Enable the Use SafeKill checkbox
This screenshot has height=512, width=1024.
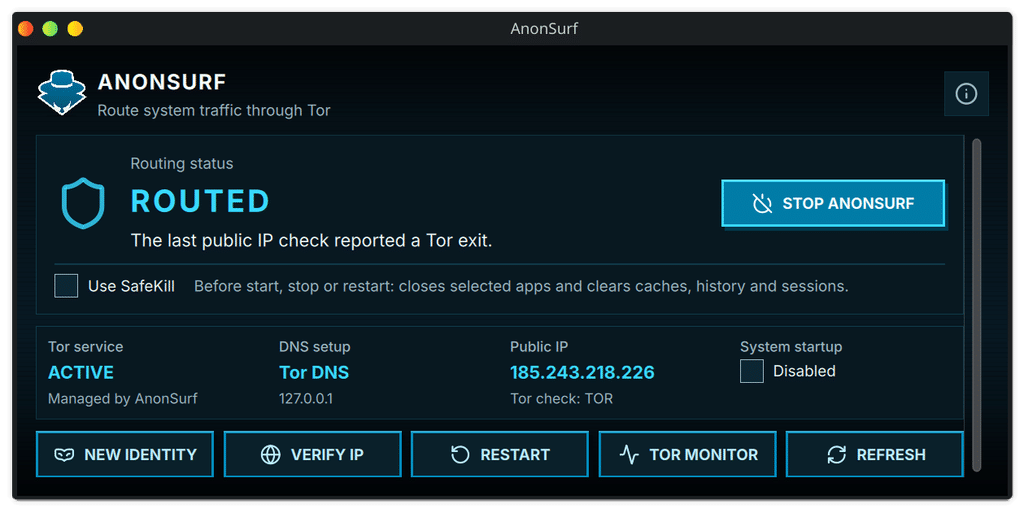tap(66, 286)
